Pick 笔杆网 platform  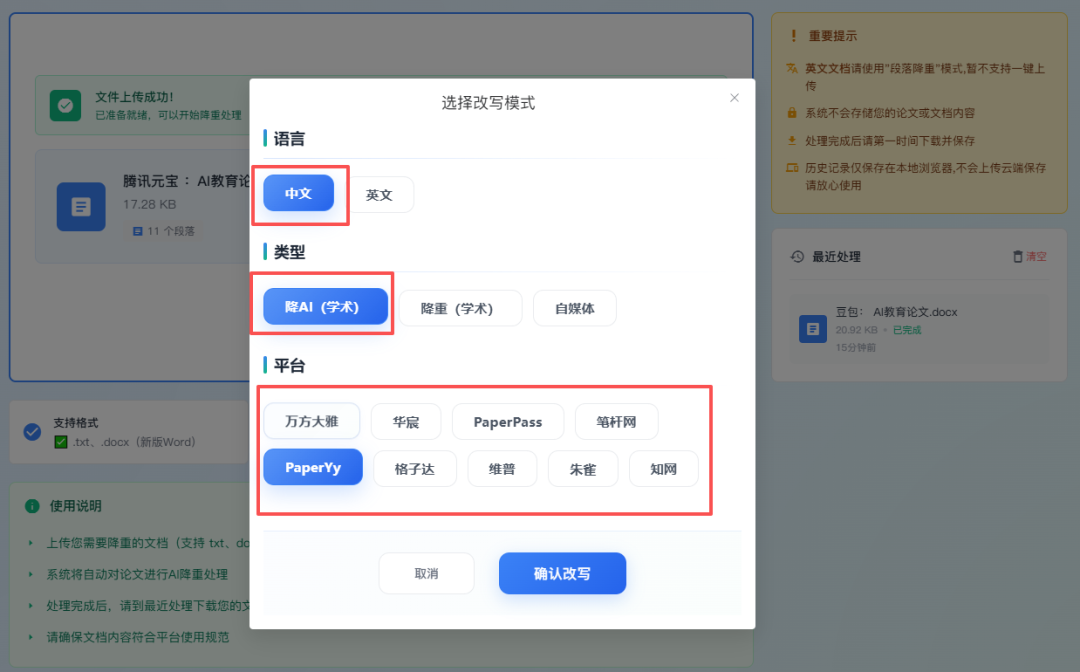[616, 422]
